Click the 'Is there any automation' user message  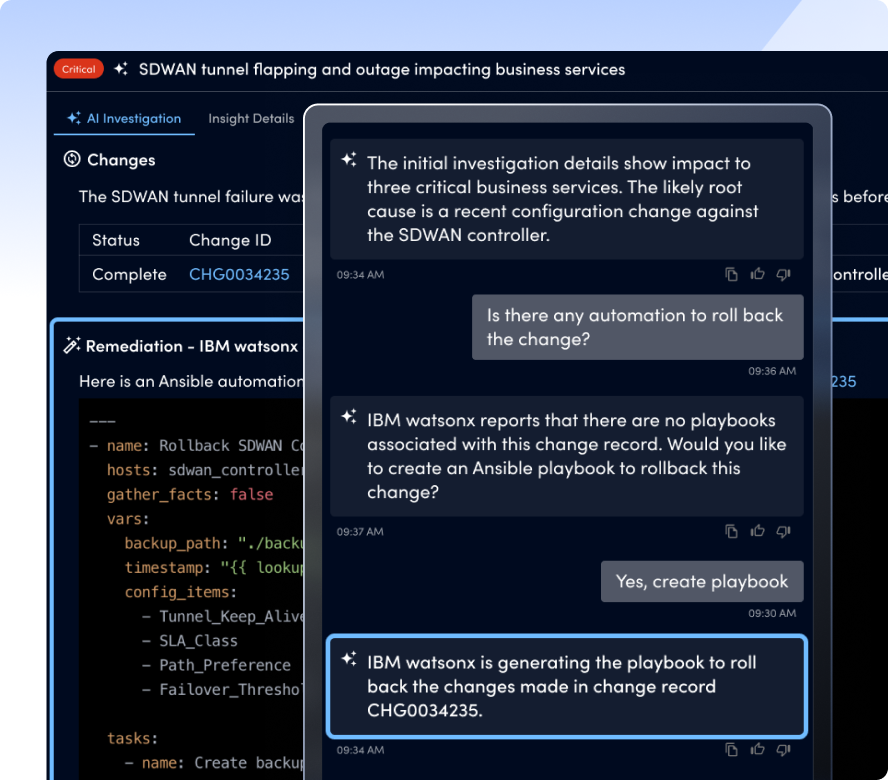coord(637,327)
